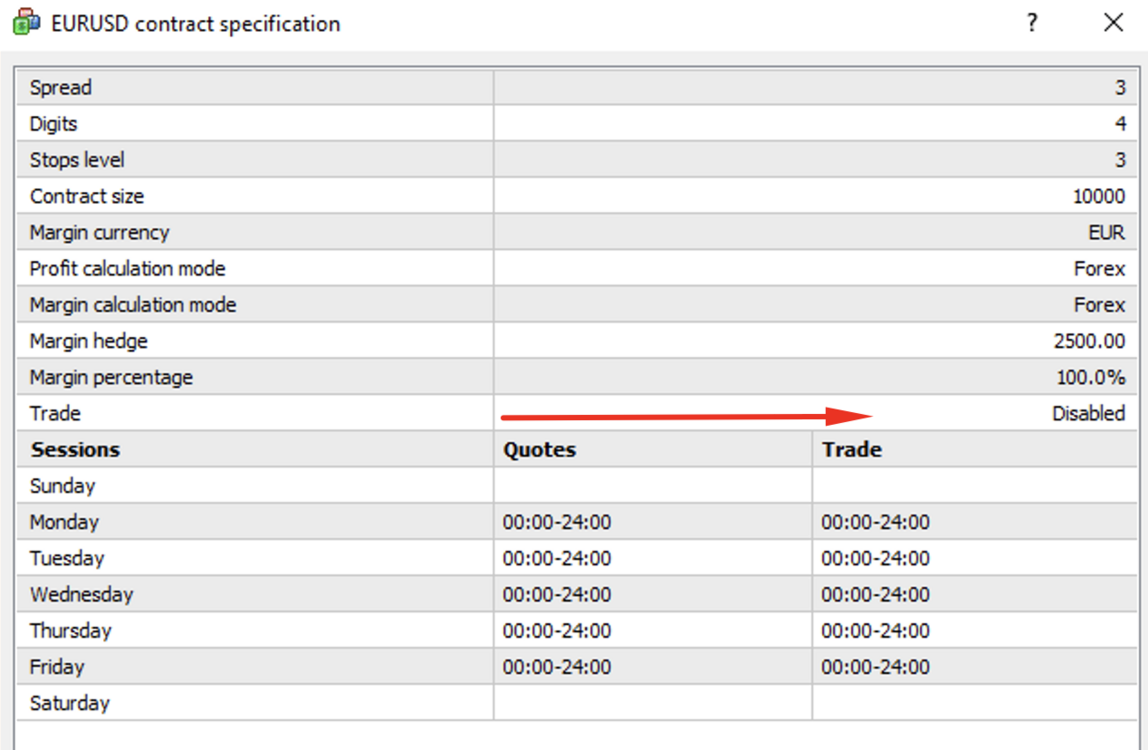Click the EURUSD dialog title icon
Image resolution: width=1148 pixels, height=750 pixels.
(x=26, y=22)
